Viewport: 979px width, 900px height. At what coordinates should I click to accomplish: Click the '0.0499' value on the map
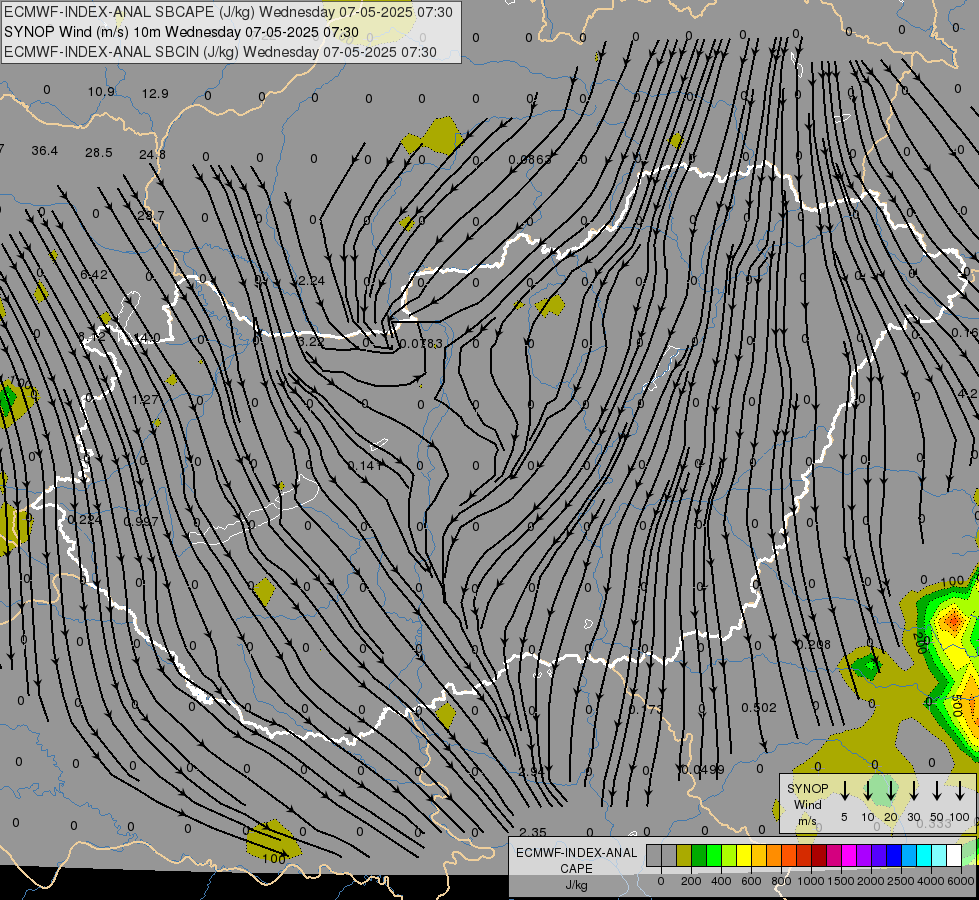point(703,769)
